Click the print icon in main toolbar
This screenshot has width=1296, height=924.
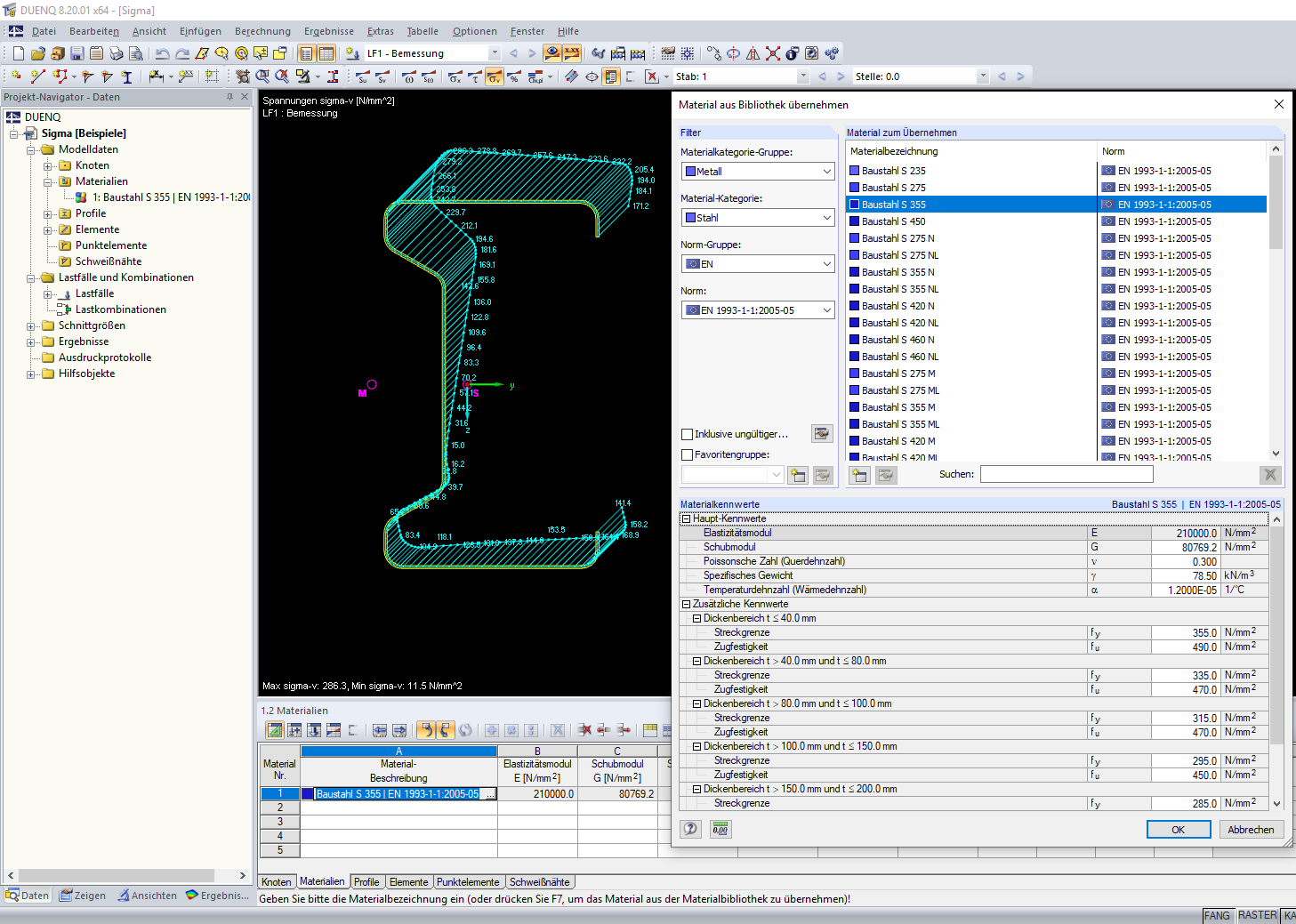(x=117, y=53)
